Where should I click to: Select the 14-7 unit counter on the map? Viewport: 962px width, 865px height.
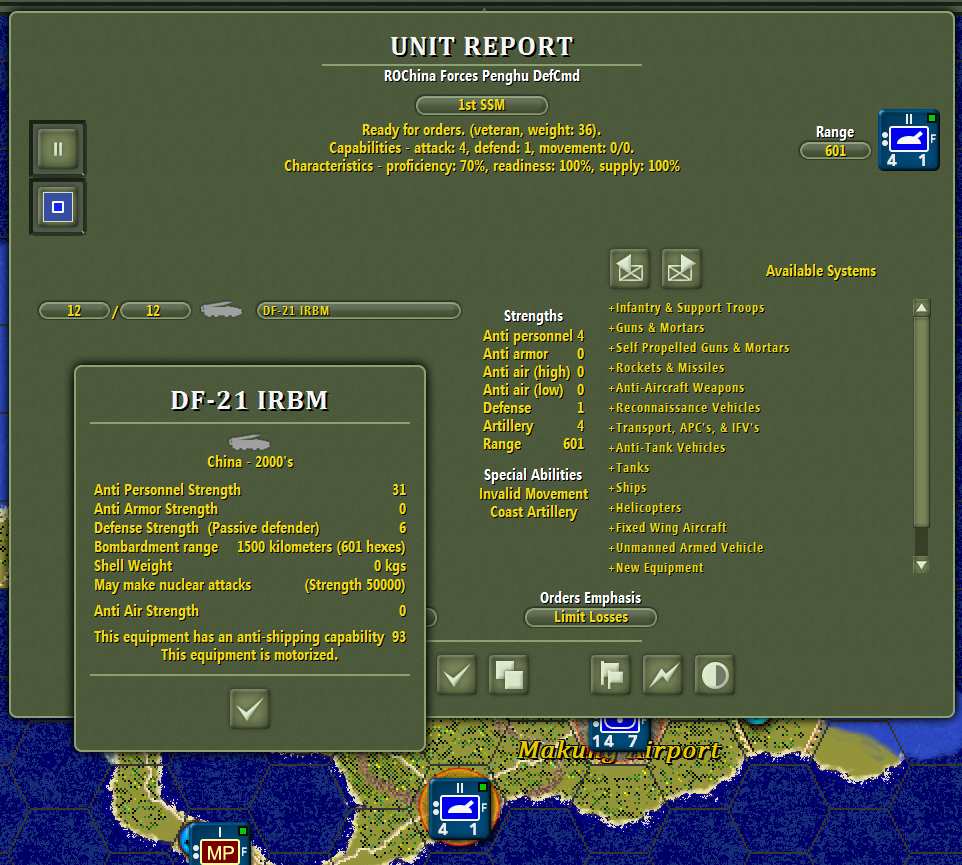[x=619, y=734]
